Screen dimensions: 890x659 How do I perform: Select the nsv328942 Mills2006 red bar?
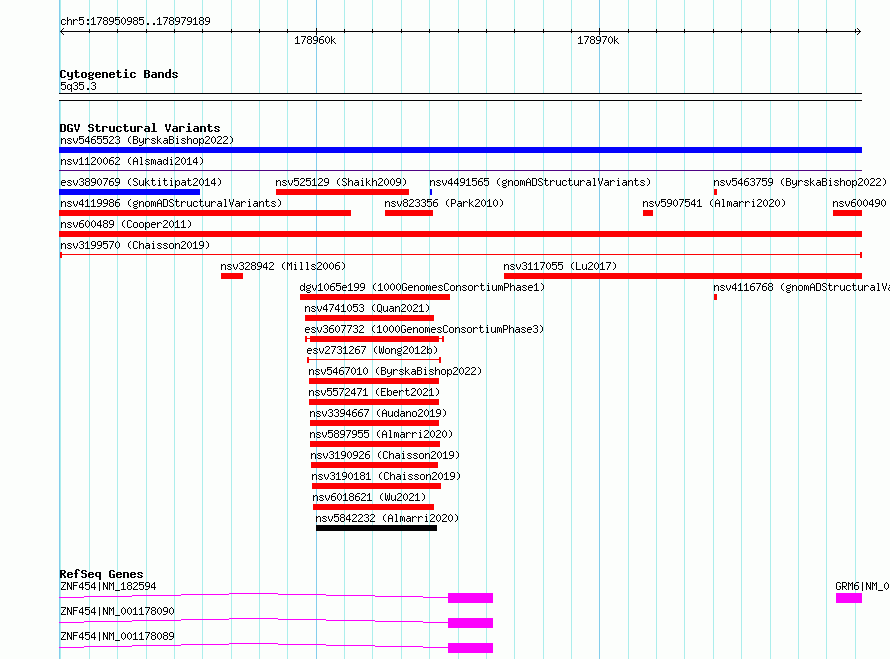click(x=232, y=276)
